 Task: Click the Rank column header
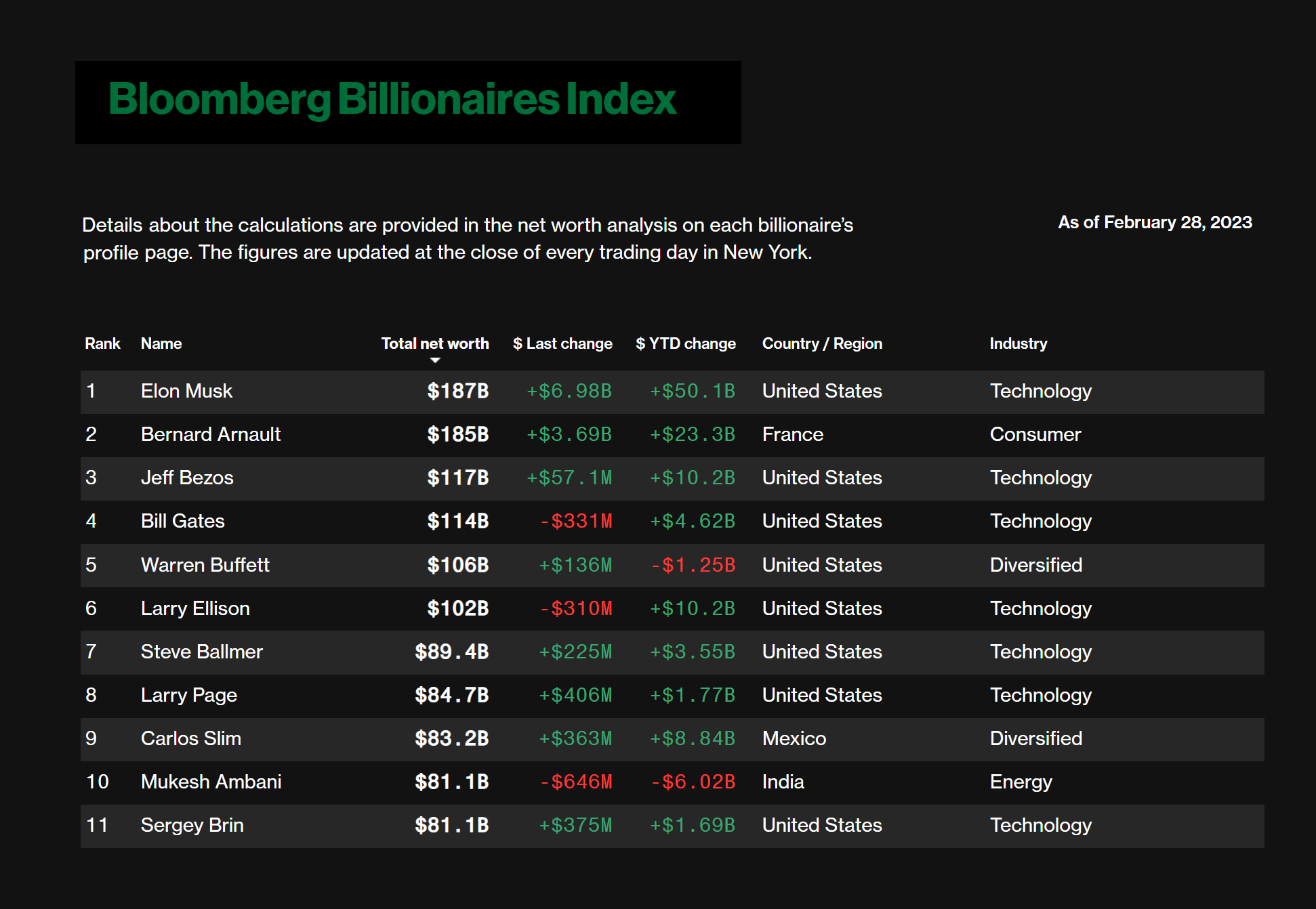point(102,343)
